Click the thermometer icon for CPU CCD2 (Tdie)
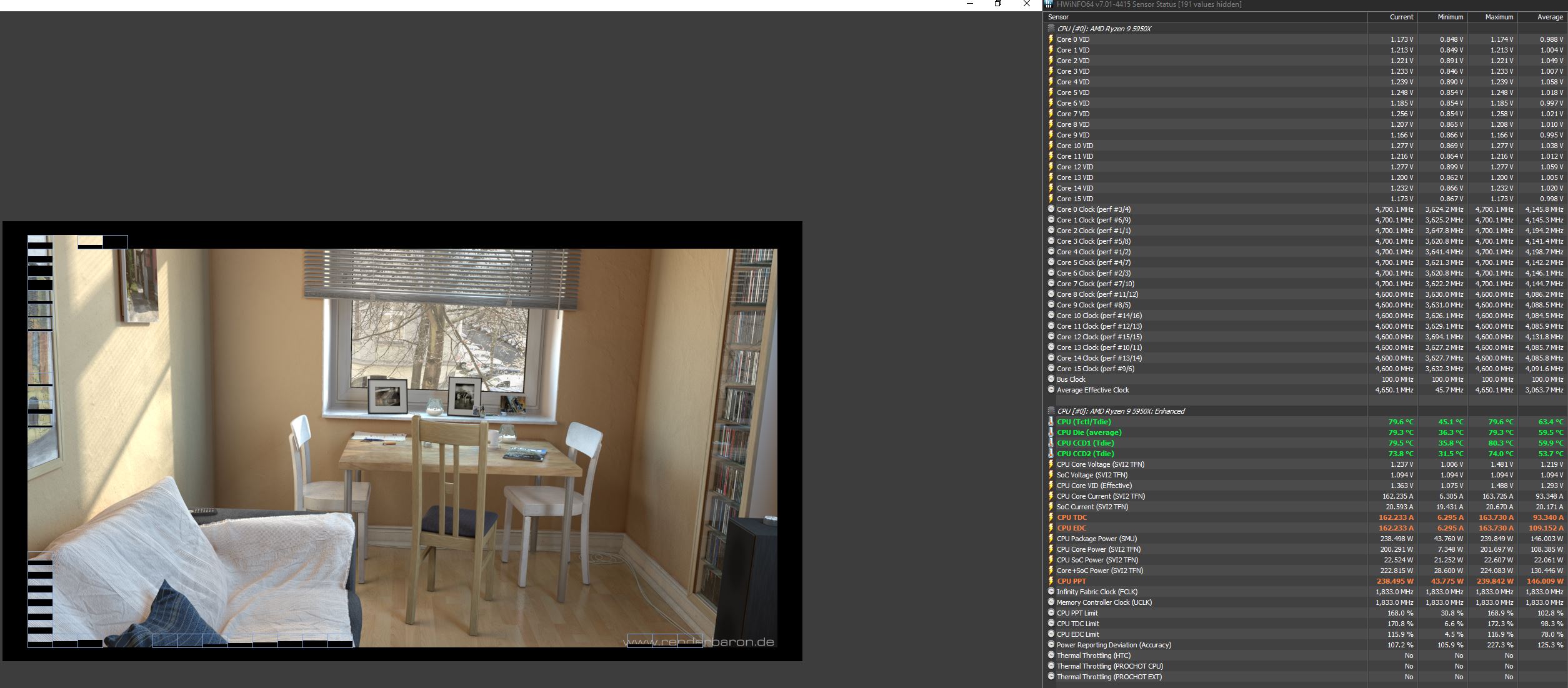 pos(1051,454)
